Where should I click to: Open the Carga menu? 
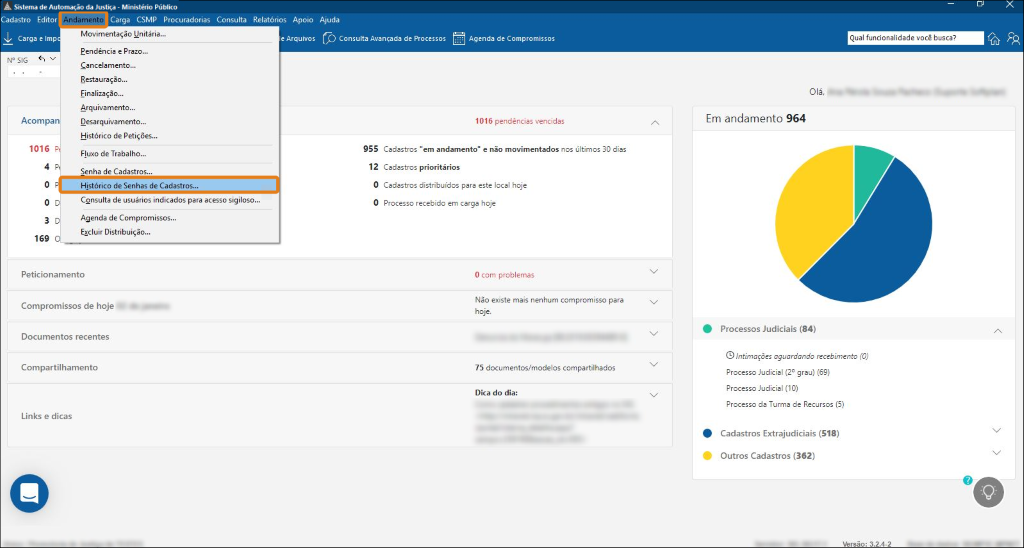(120, 20)
